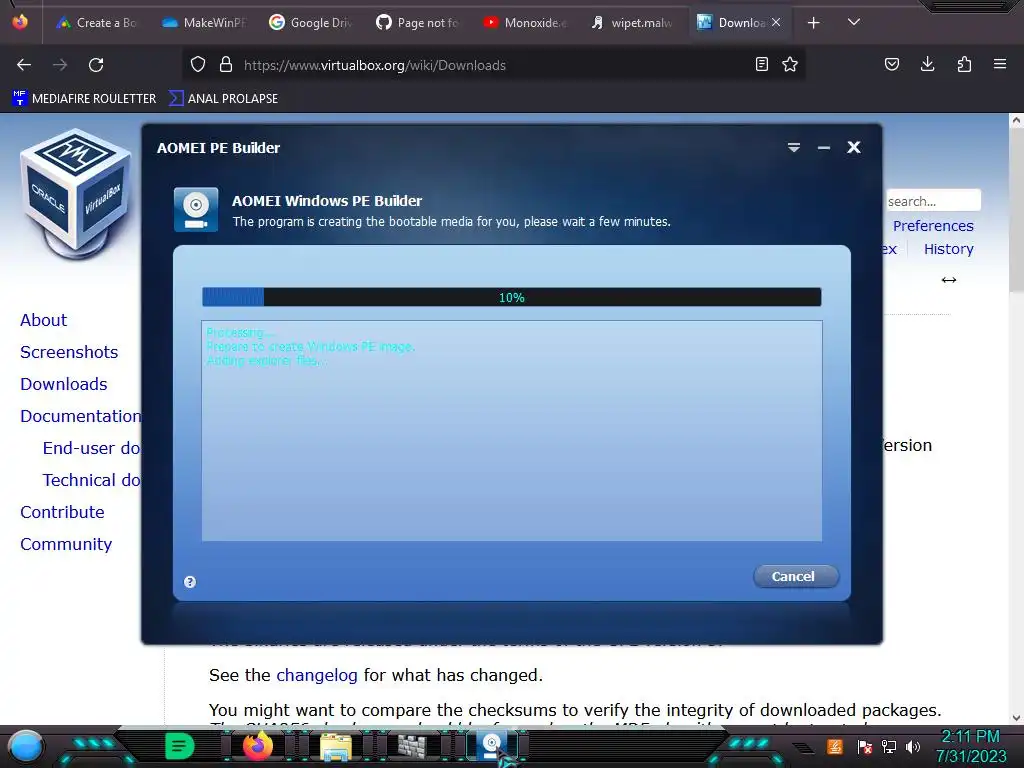Screen dimensions: 1024x768
Task: Switch to the 'Create a Bo' browser tab
Action: click(x=97, y=23)
